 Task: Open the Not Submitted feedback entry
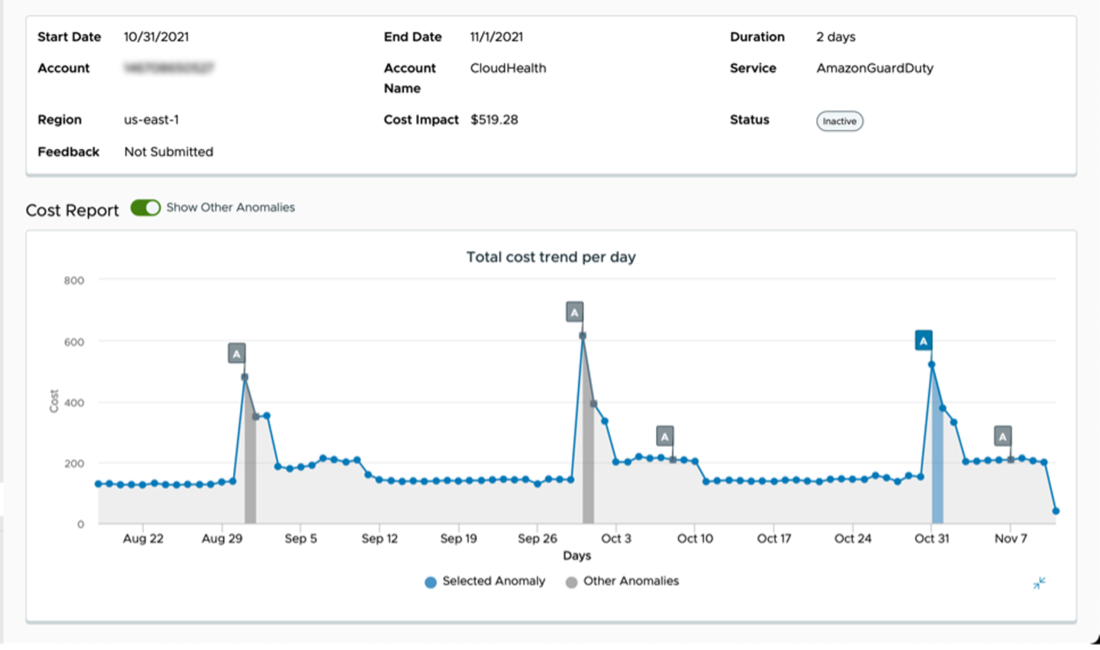(167, 151)
